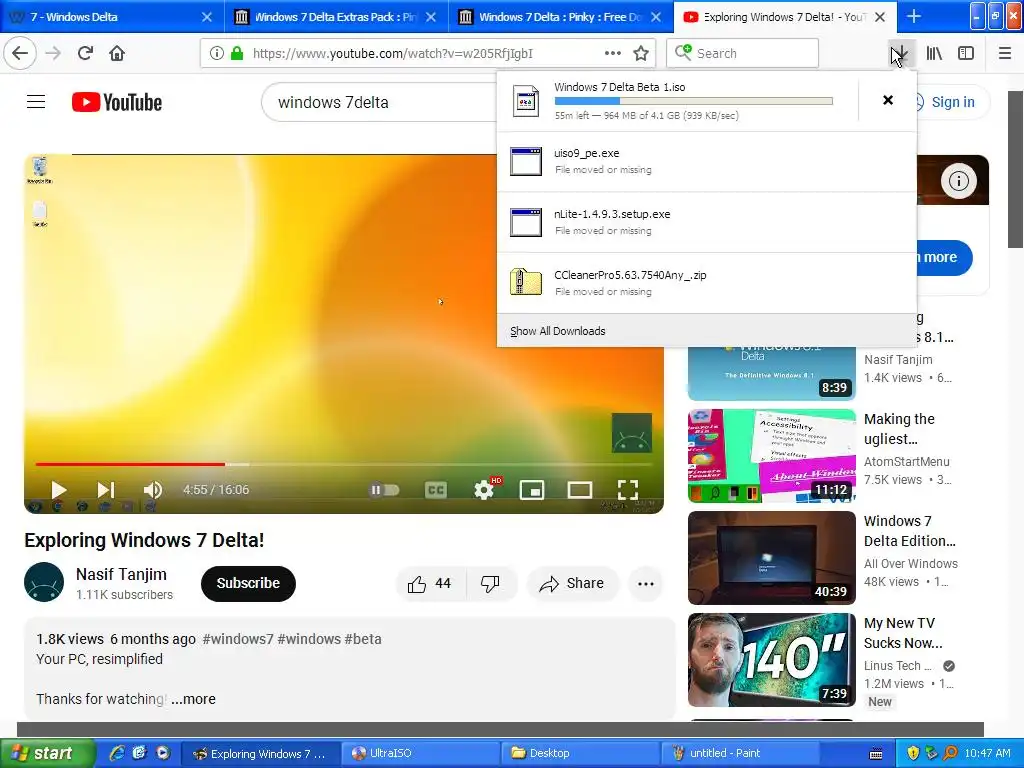This screenshot has width=1024, height=768.
Task: Open more actions next to Share
Action: [x=646, y=583]
